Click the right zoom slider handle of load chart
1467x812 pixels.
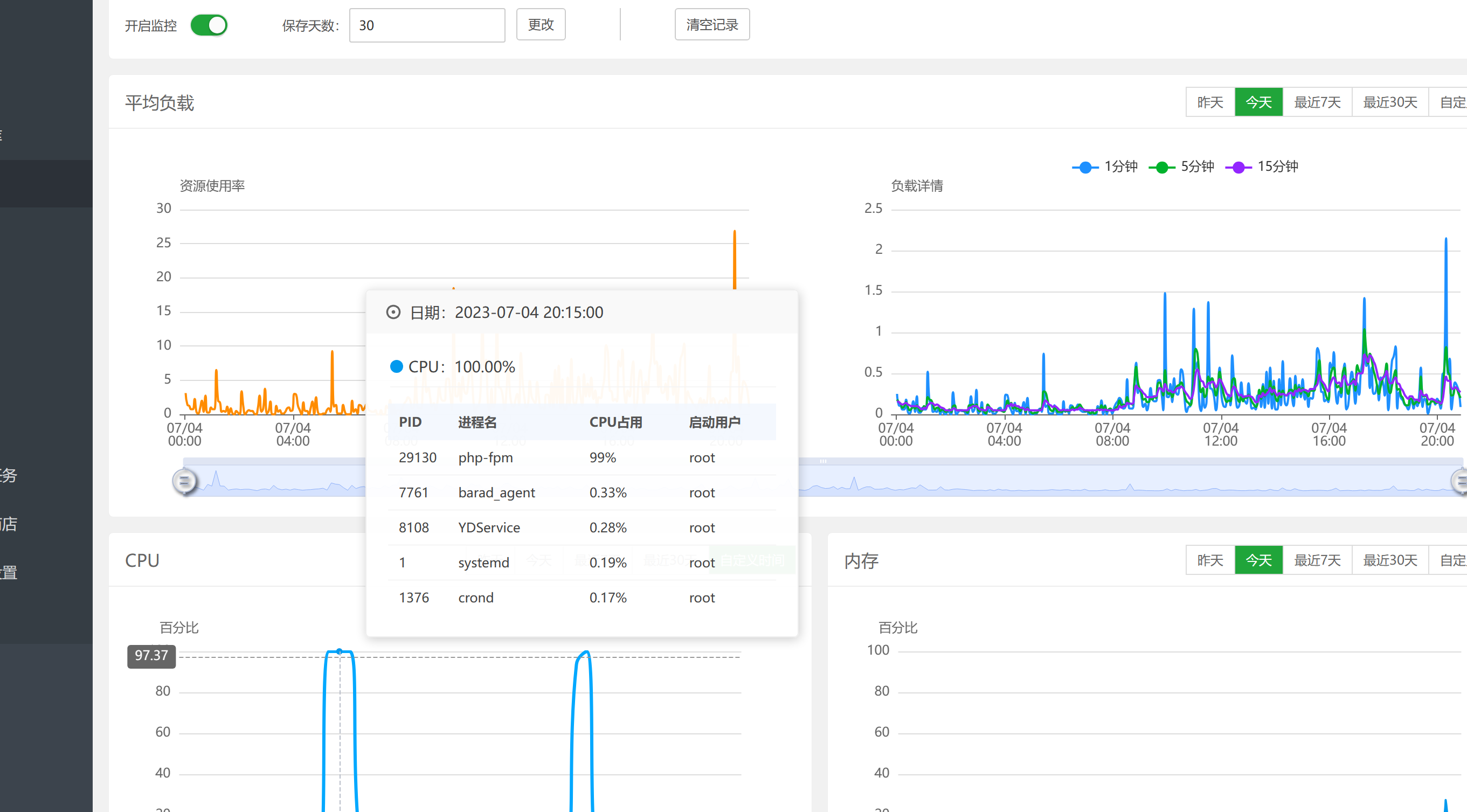[x=1459, y=482]
